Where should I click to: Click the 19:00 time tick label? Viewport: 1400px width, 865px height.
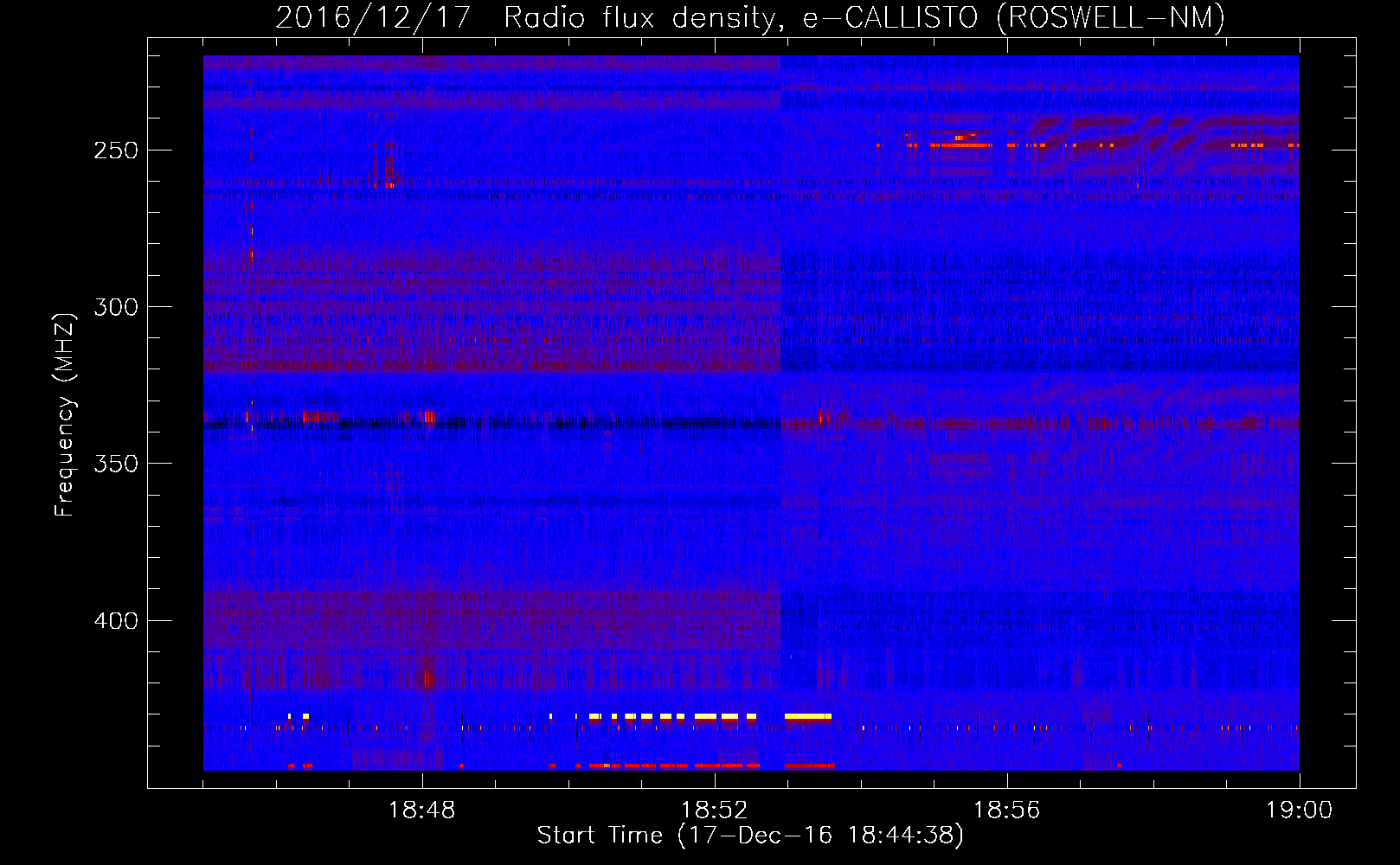coord(1300,811)
